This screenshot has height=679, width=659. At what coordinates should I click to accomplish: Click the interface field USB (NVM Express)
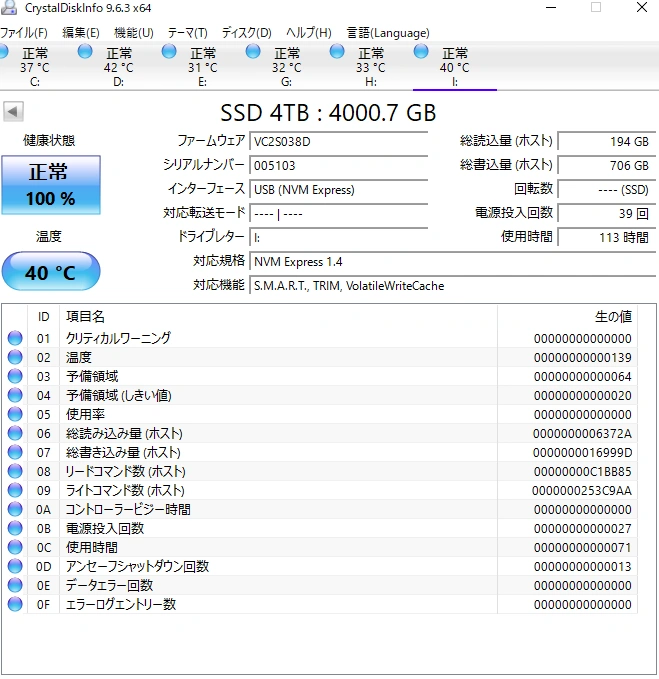(x=339, y=190)
